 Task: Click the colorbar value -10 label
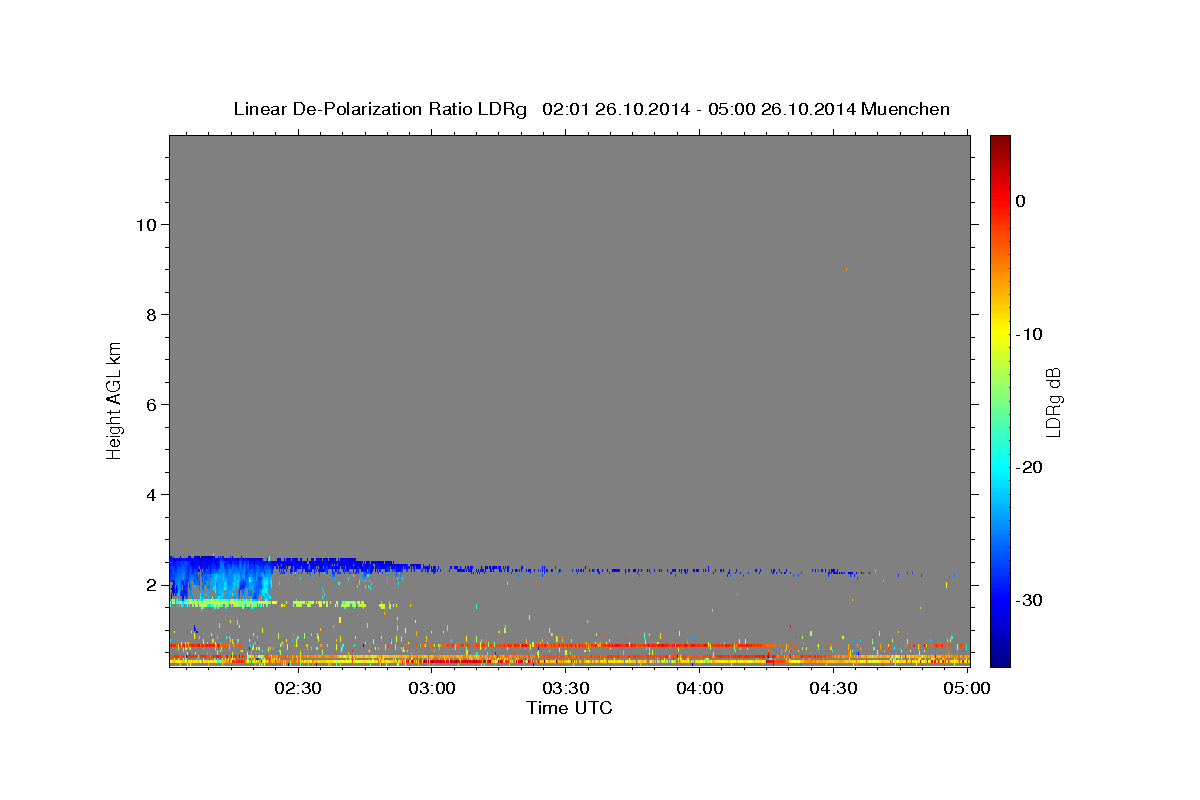point(1030,334)
